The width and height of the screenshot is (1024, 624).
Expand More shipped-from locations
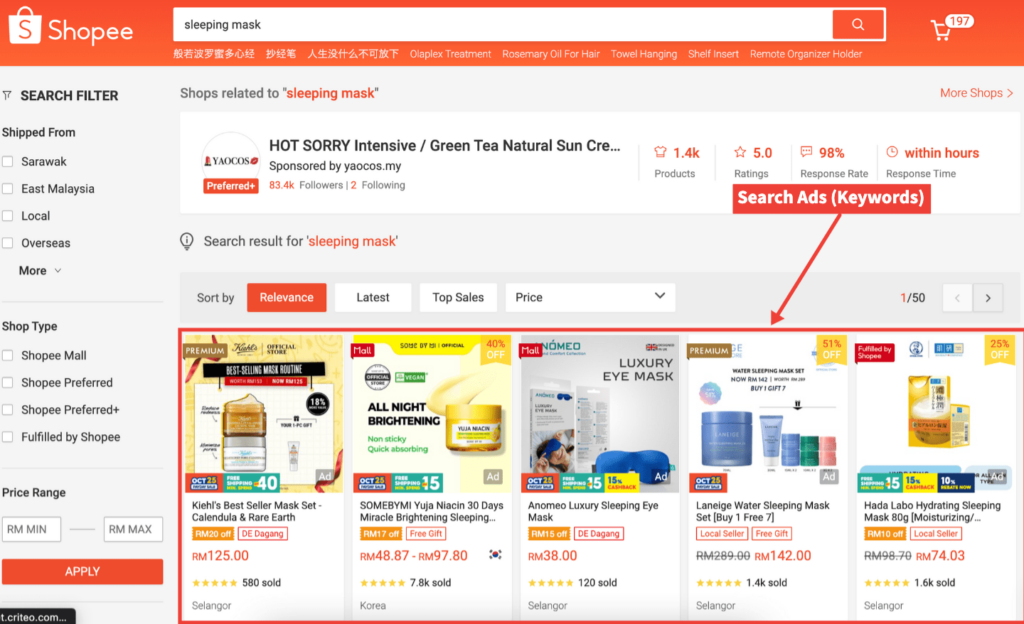pyautogui.click(x=40, y=271)
